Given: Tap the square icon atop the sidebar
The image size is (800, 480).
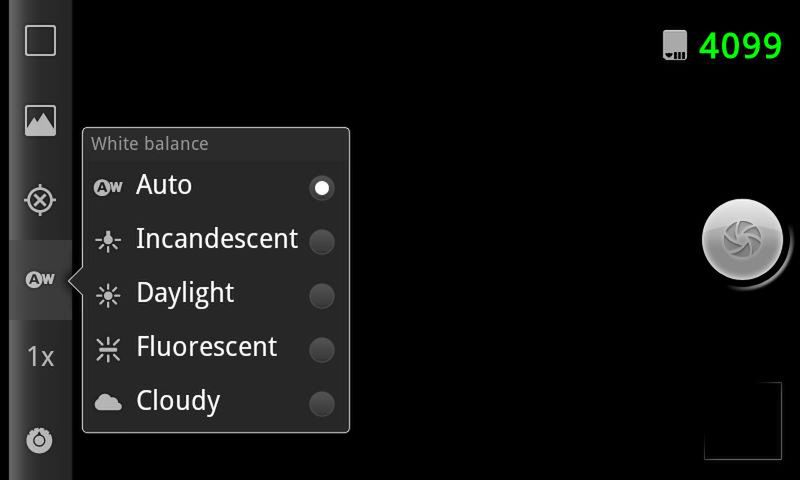Looking at the screenshot, I should [x=40, y=41].
